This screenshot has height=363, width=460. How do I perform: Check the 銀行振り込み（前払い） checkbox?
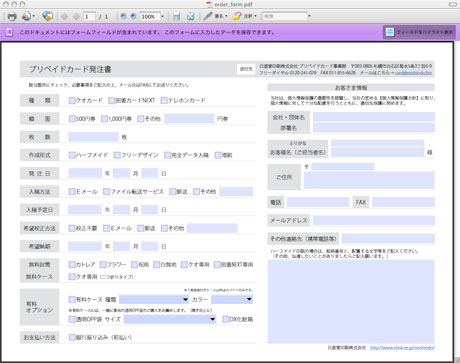click(72, 337)
